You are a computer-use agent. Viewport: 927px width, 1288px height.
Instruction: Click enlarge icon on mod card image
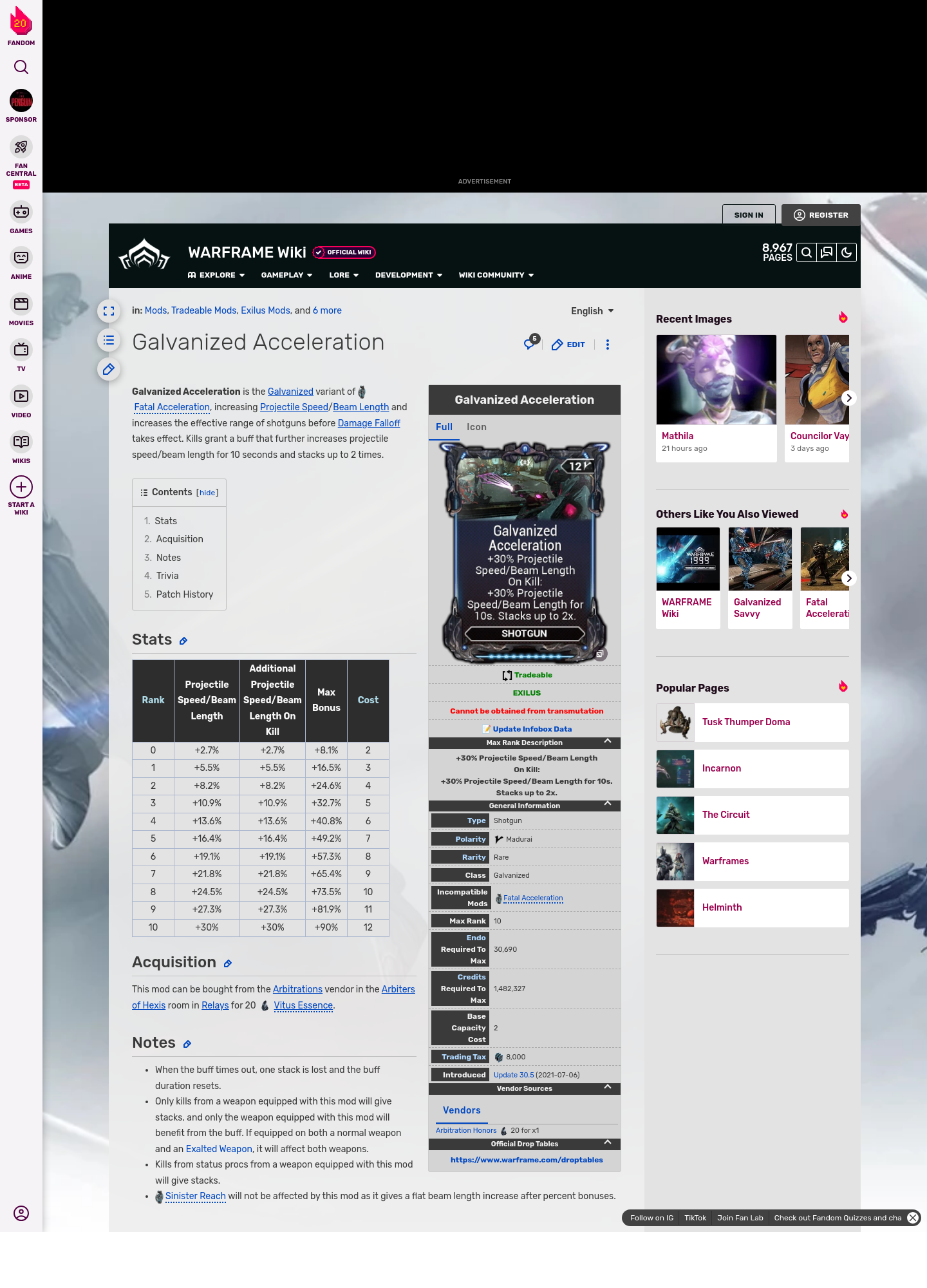600,654
